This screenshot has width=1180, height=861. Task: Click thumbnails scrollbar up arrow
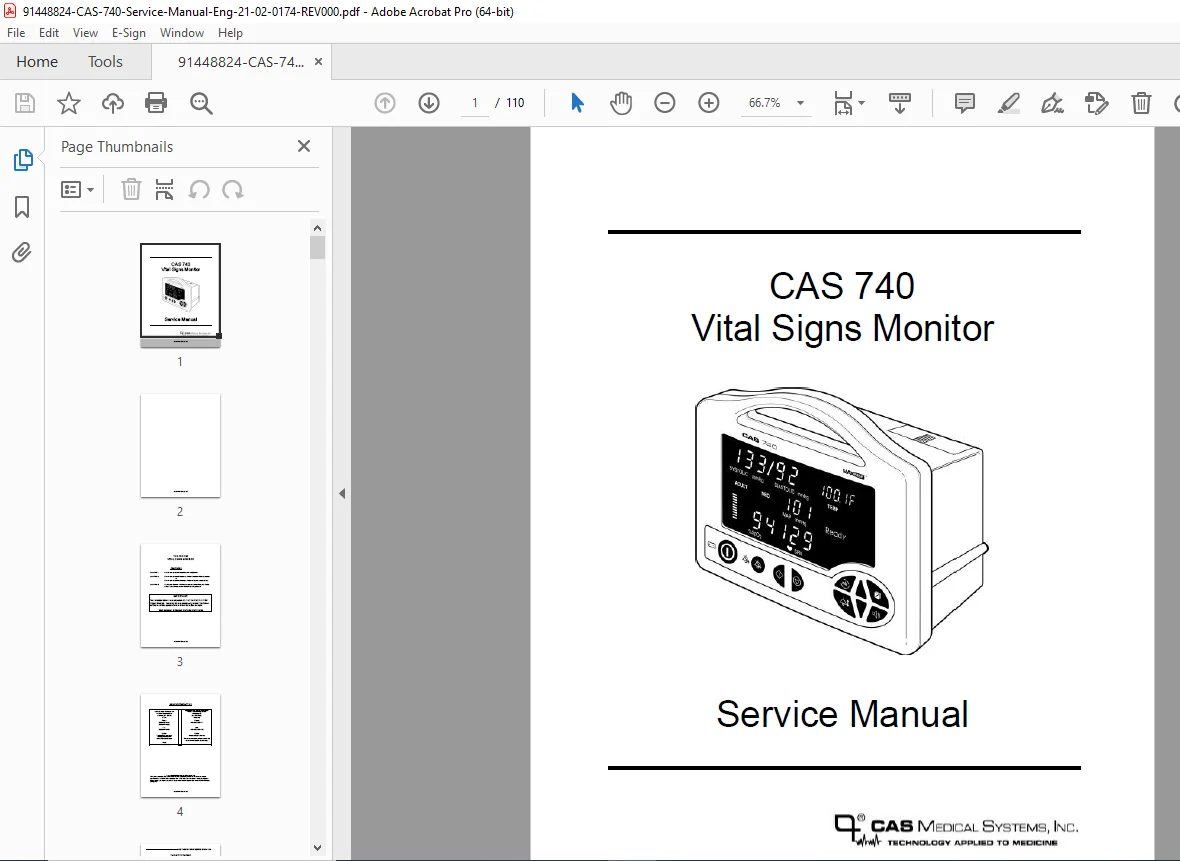[317, 228]
